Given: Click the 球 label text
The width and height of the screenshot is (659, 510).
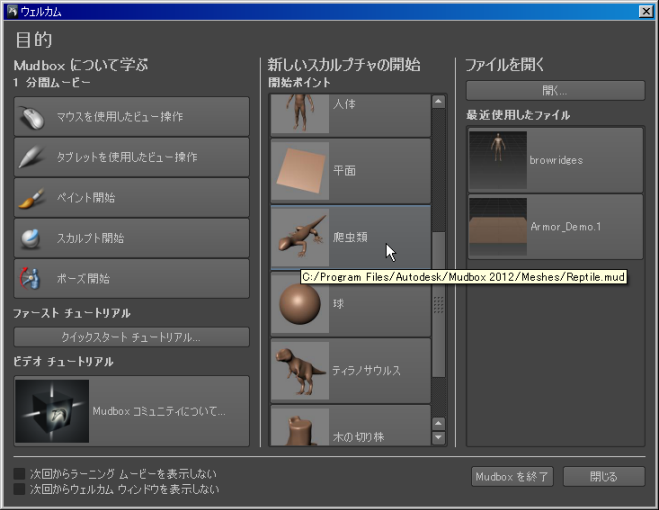Looking at the screenshot, I should [338, 304].
